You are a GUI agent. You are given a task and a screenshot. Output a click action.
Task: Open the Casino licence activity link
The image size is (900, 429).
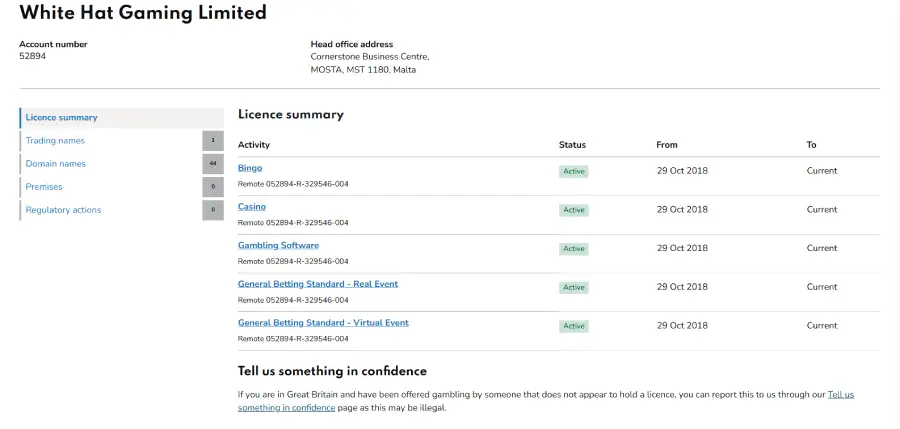(252, 207)
